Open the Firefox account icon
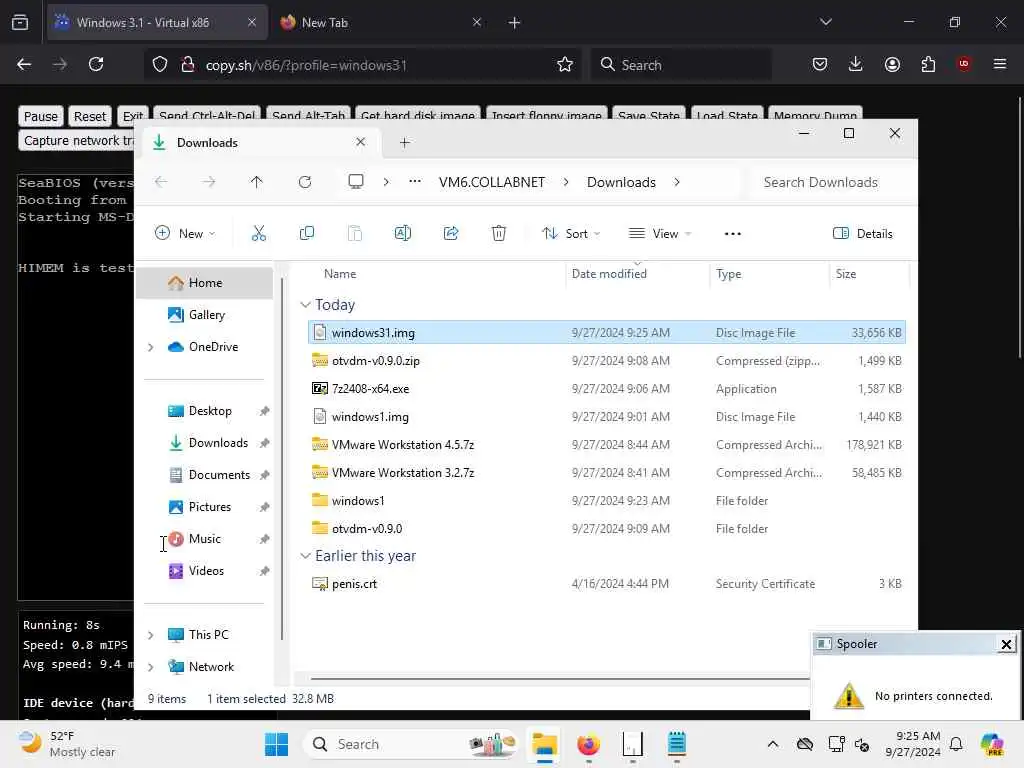Screen dimensions: 1024x768 click(892, 64)
